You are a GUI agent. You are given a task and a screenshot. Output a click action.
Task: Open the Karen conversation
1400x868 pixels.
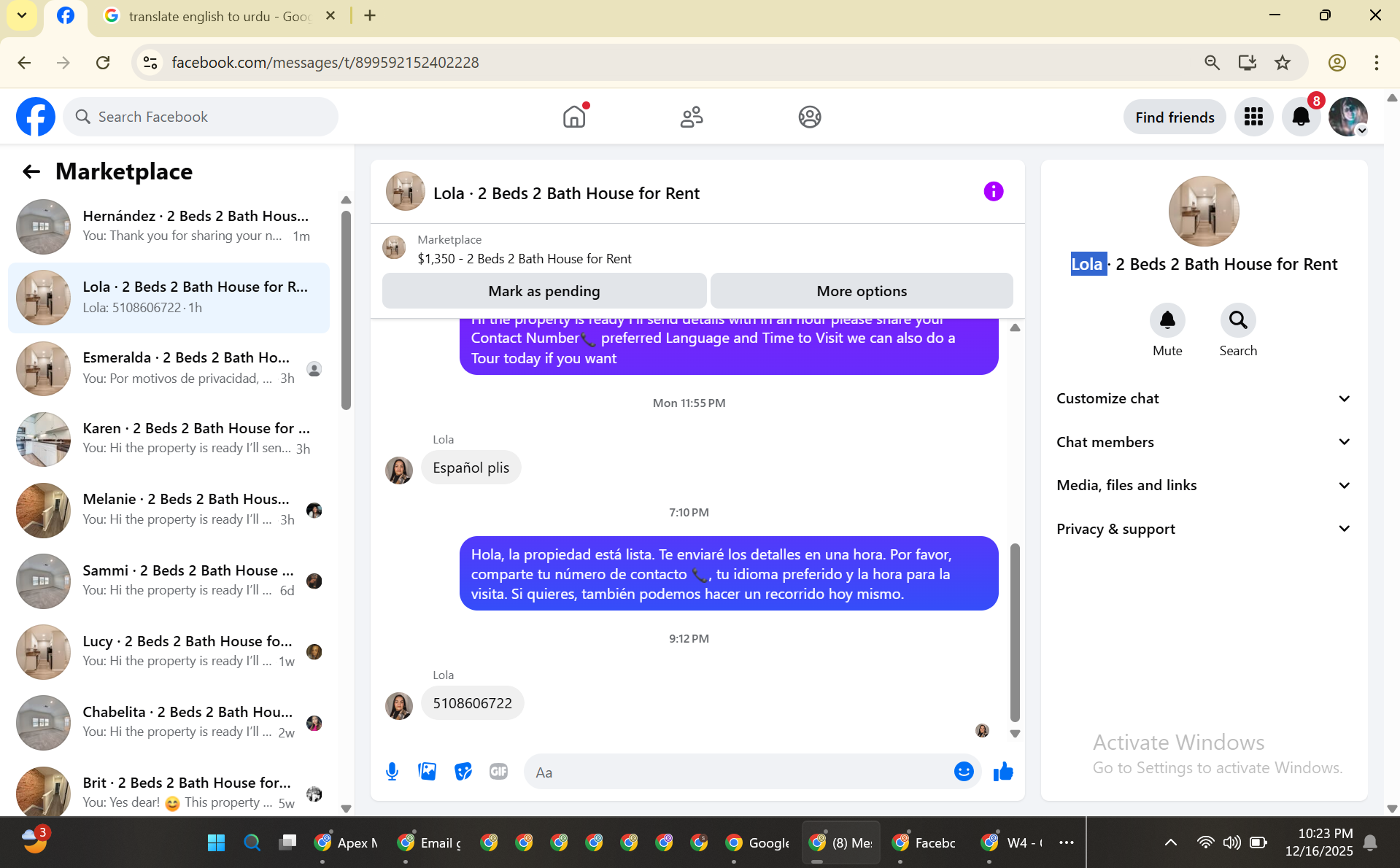(169, 439)
